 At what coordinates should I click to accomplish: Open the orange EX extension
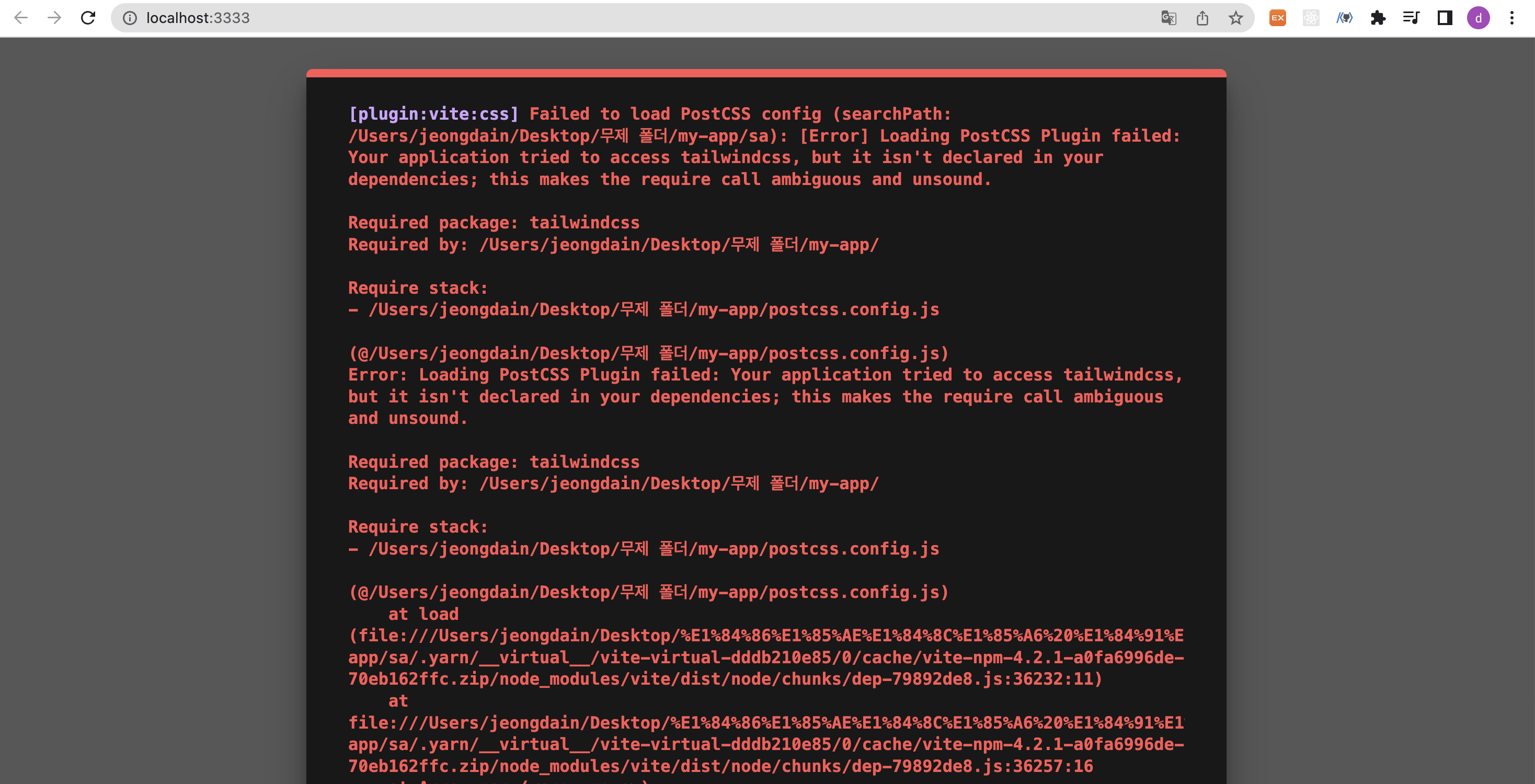(1278, 18)
